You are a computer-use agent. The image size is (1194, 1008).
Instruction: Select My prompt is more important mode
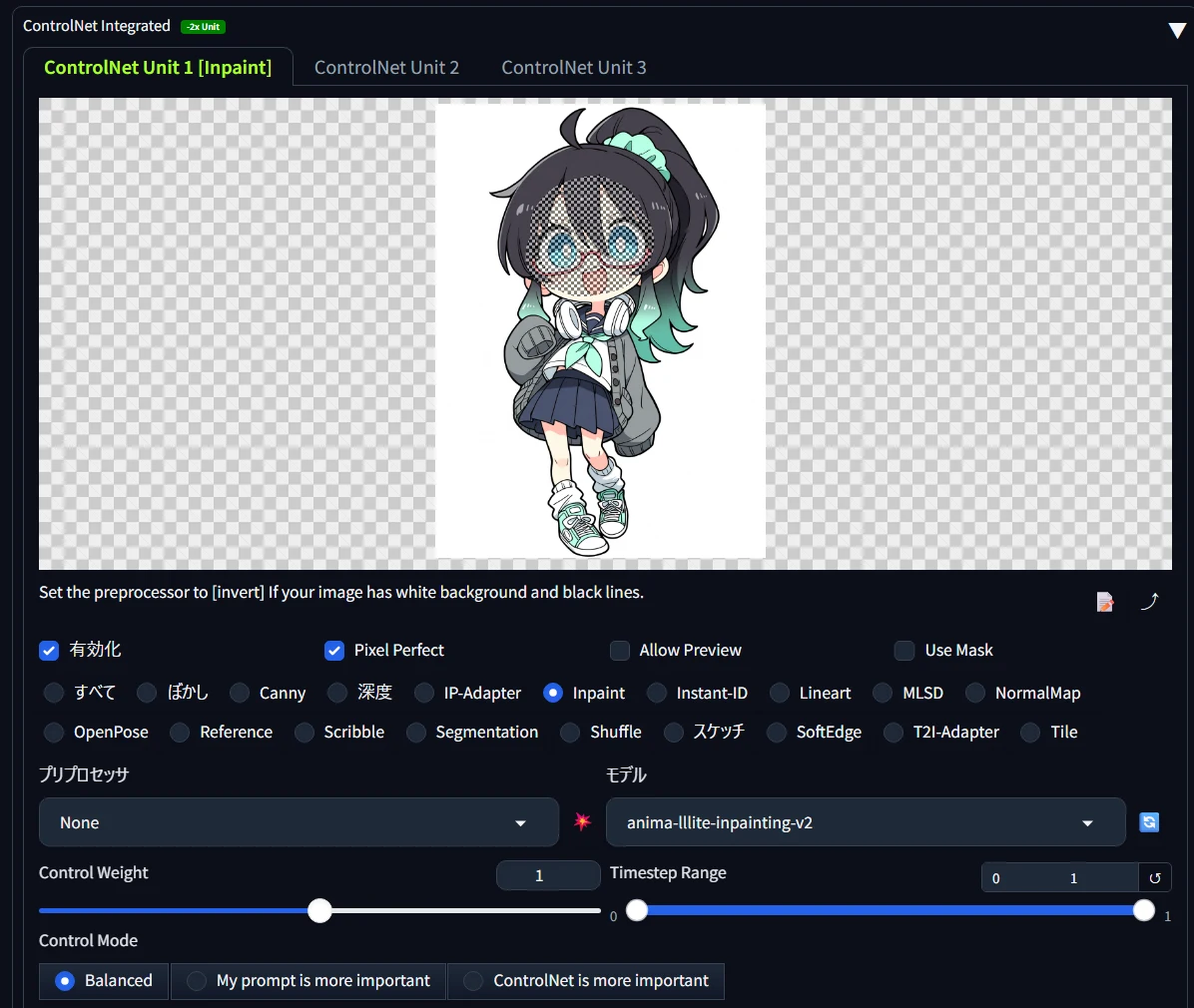pos(309,981)
